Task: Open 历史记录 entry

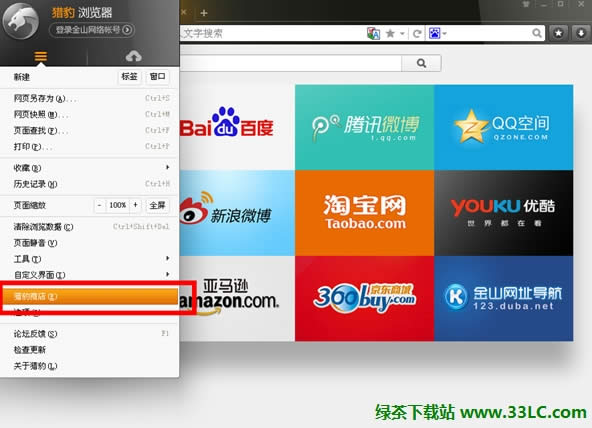Action: [x=89, y=184]
